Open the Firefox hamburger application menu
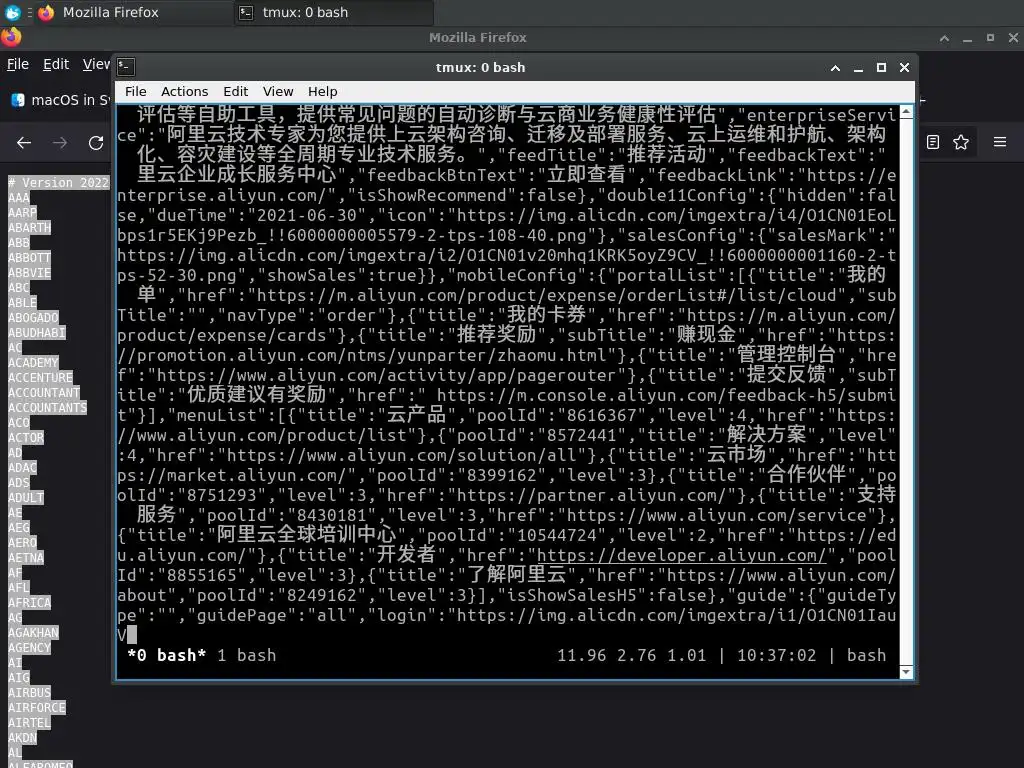The width and height of the screenshot is (1024, 768). point(1000,142)
